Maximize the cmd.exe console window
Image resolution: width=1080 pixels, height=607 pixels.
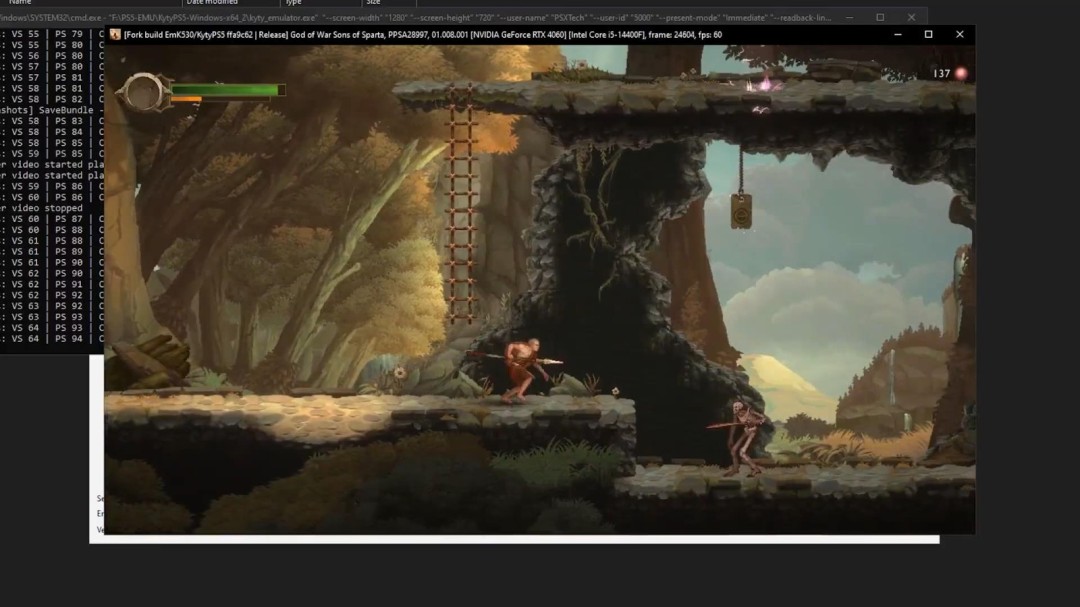[x=880, y=17]
